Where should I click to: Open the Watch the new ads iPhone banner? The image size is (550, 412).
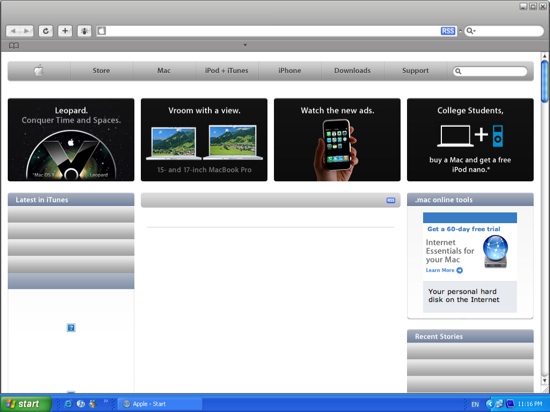pos(337,140)
